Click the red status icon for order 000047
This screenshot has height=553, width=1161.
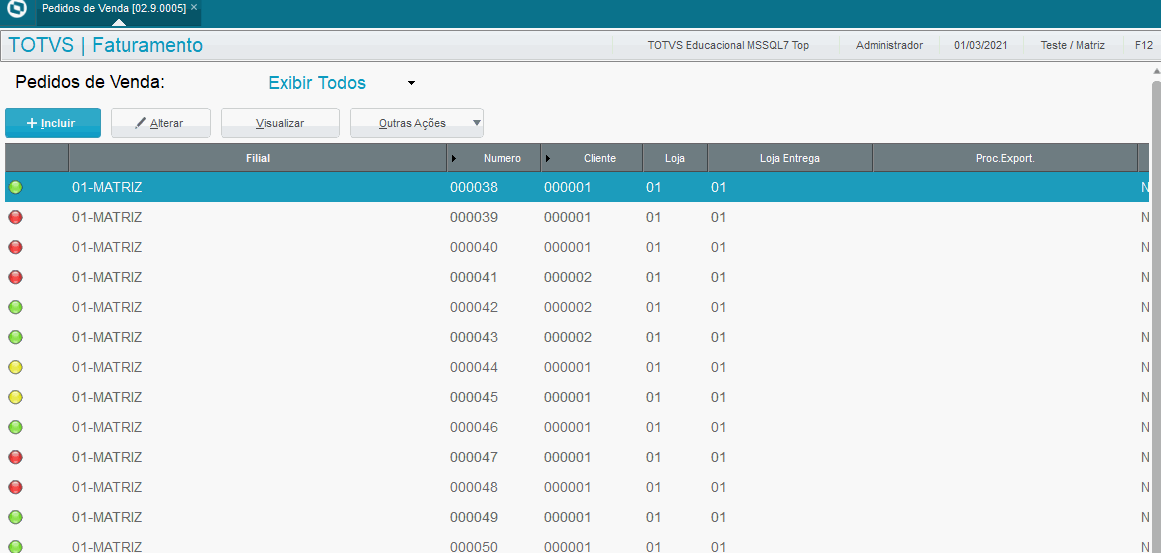[15, 458]
